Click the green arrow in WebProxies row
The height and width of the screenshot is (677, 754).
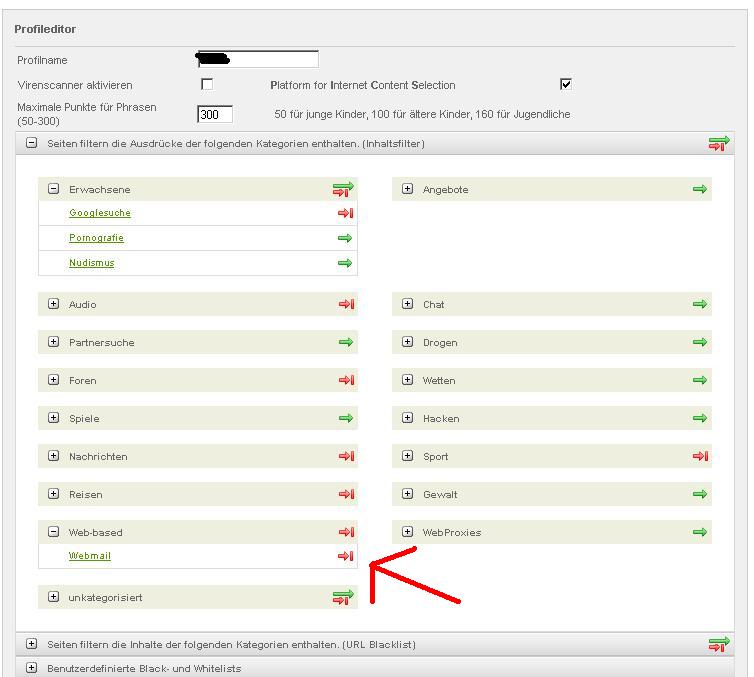[700, 532]
